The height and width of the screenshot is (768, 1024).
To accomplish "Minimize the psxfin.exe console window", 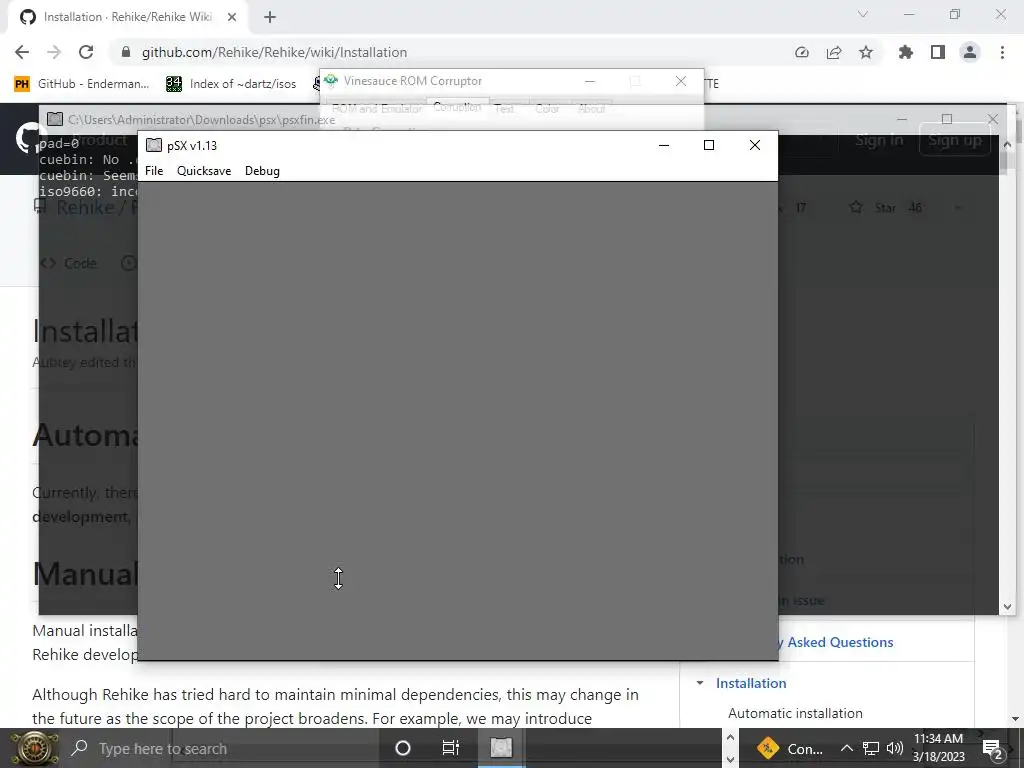I will tap(902, 119).
